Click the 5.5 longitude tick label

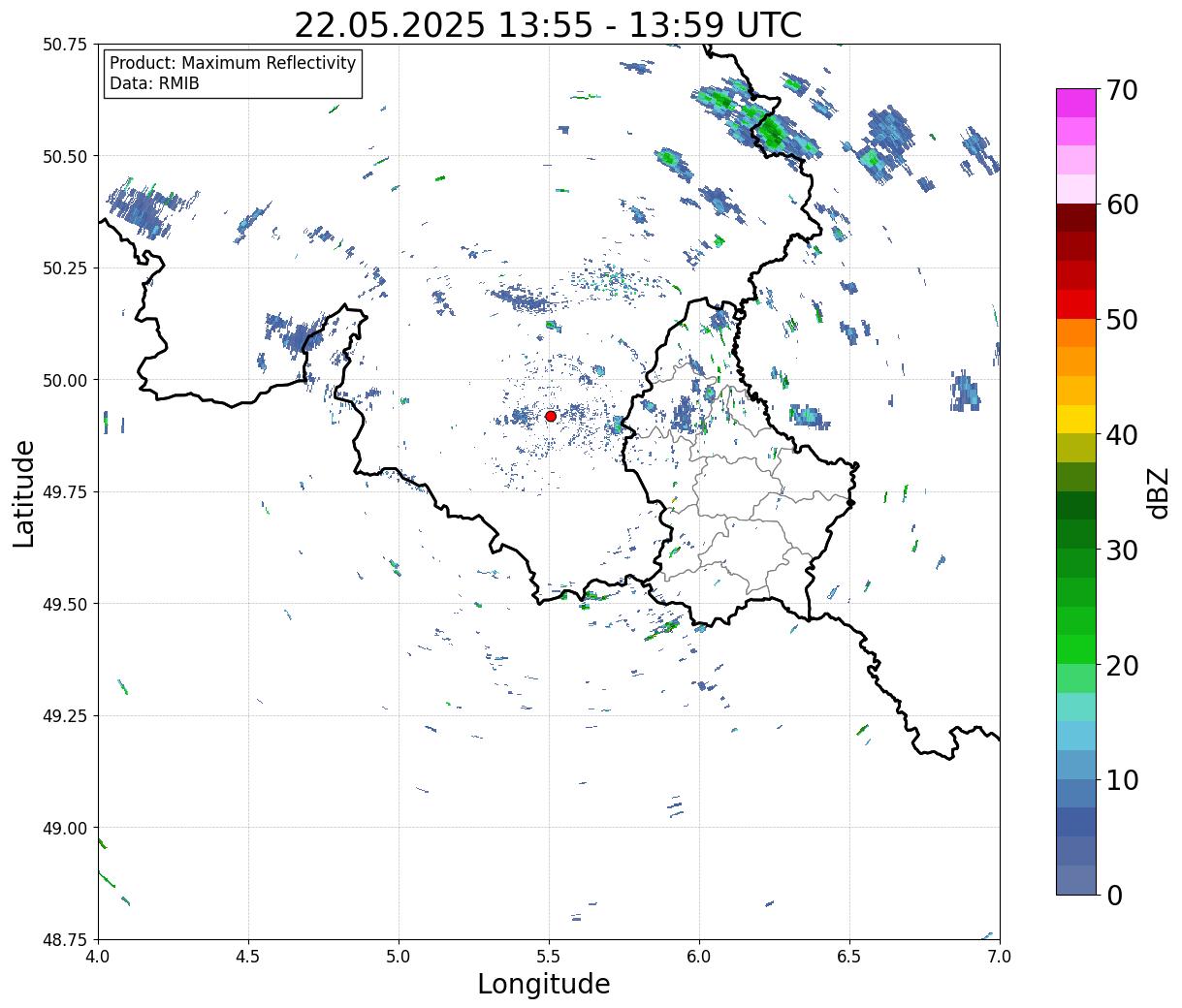pyautogui.click(x=549, y=957)
